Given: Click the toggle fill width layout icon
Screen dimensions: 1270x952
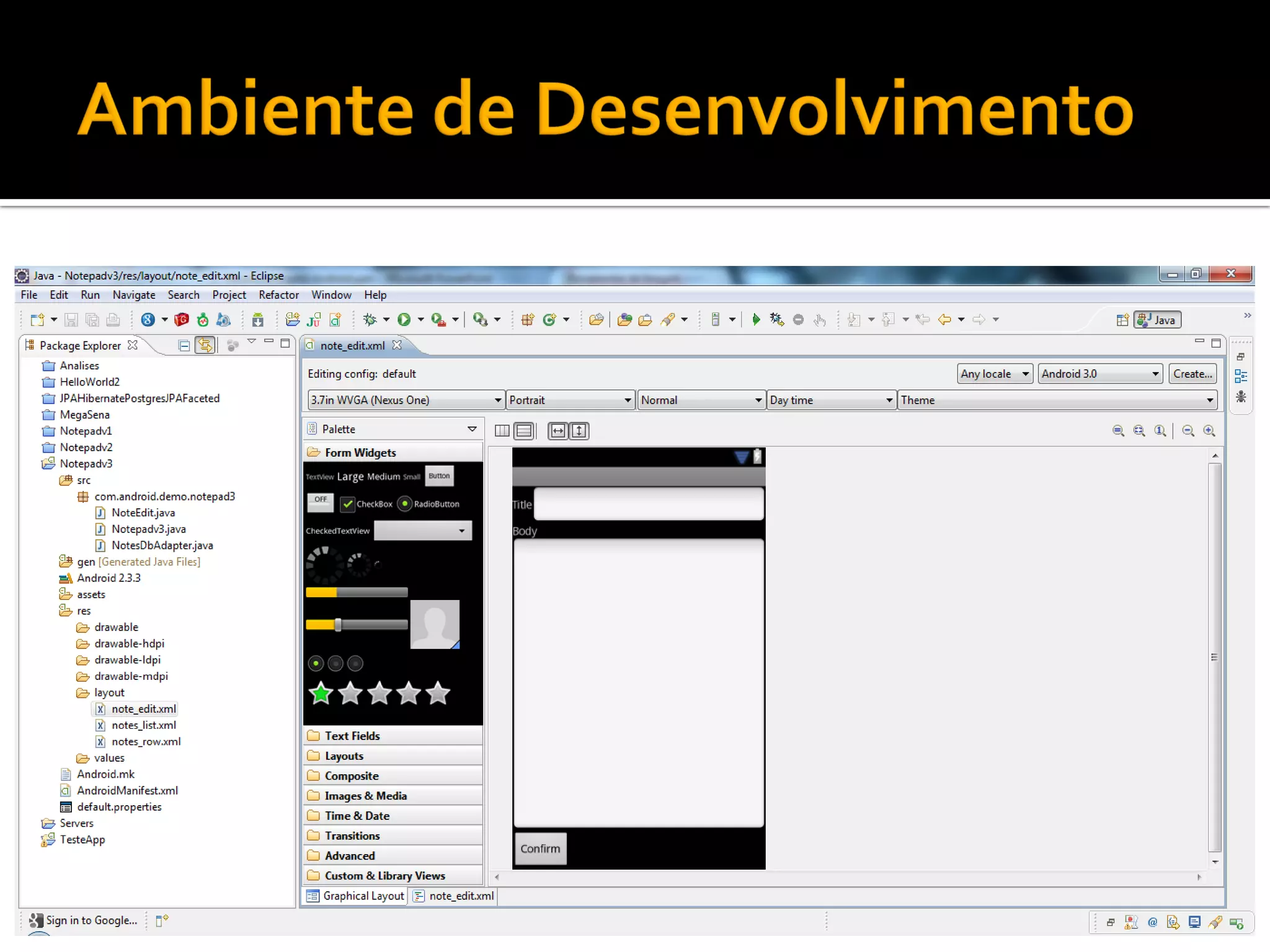Looking at the screenshot, I should coord(558,431).
